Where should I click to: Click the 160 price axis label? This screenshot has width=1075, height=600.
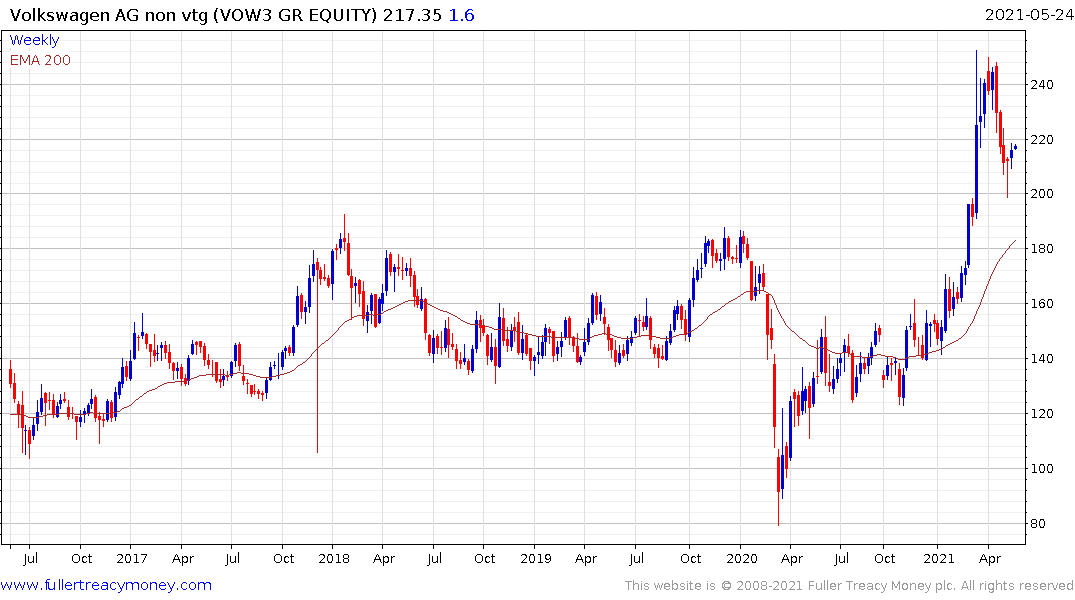(x=1042, y=303)
